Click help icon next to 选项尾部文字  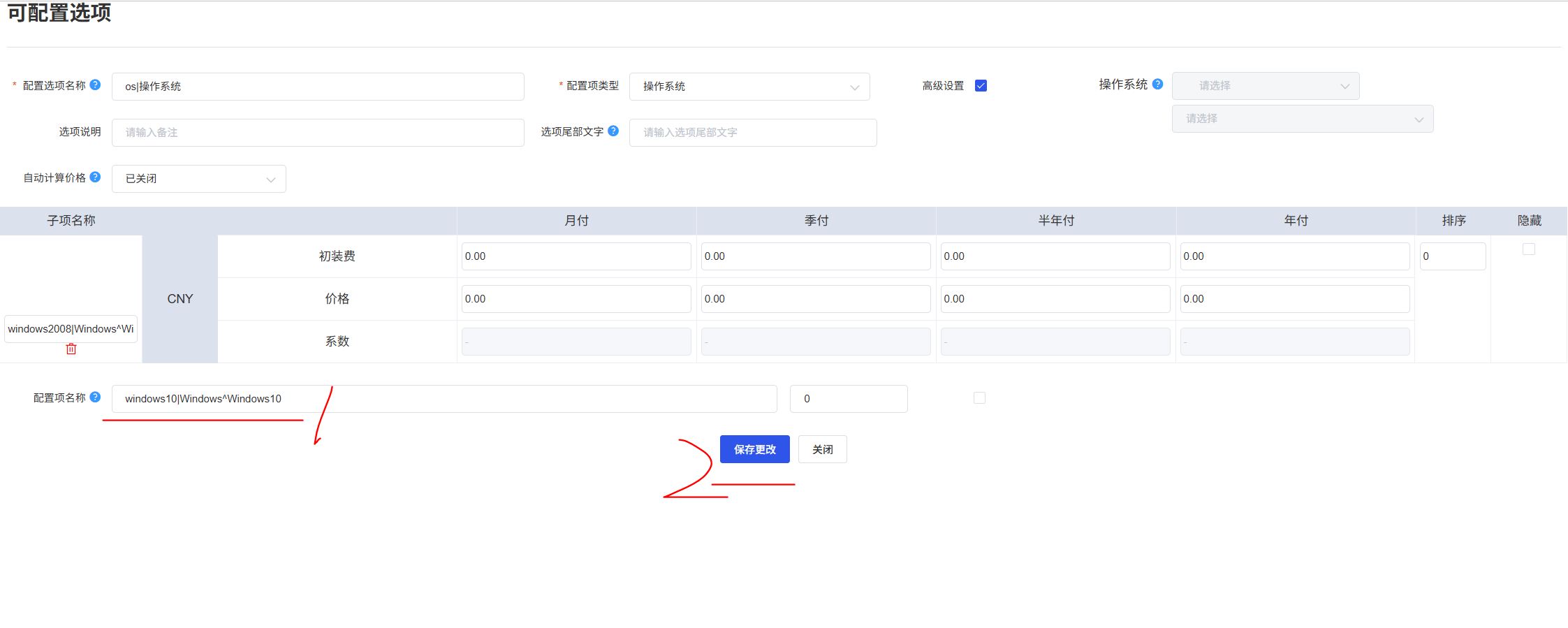[613, 131]
